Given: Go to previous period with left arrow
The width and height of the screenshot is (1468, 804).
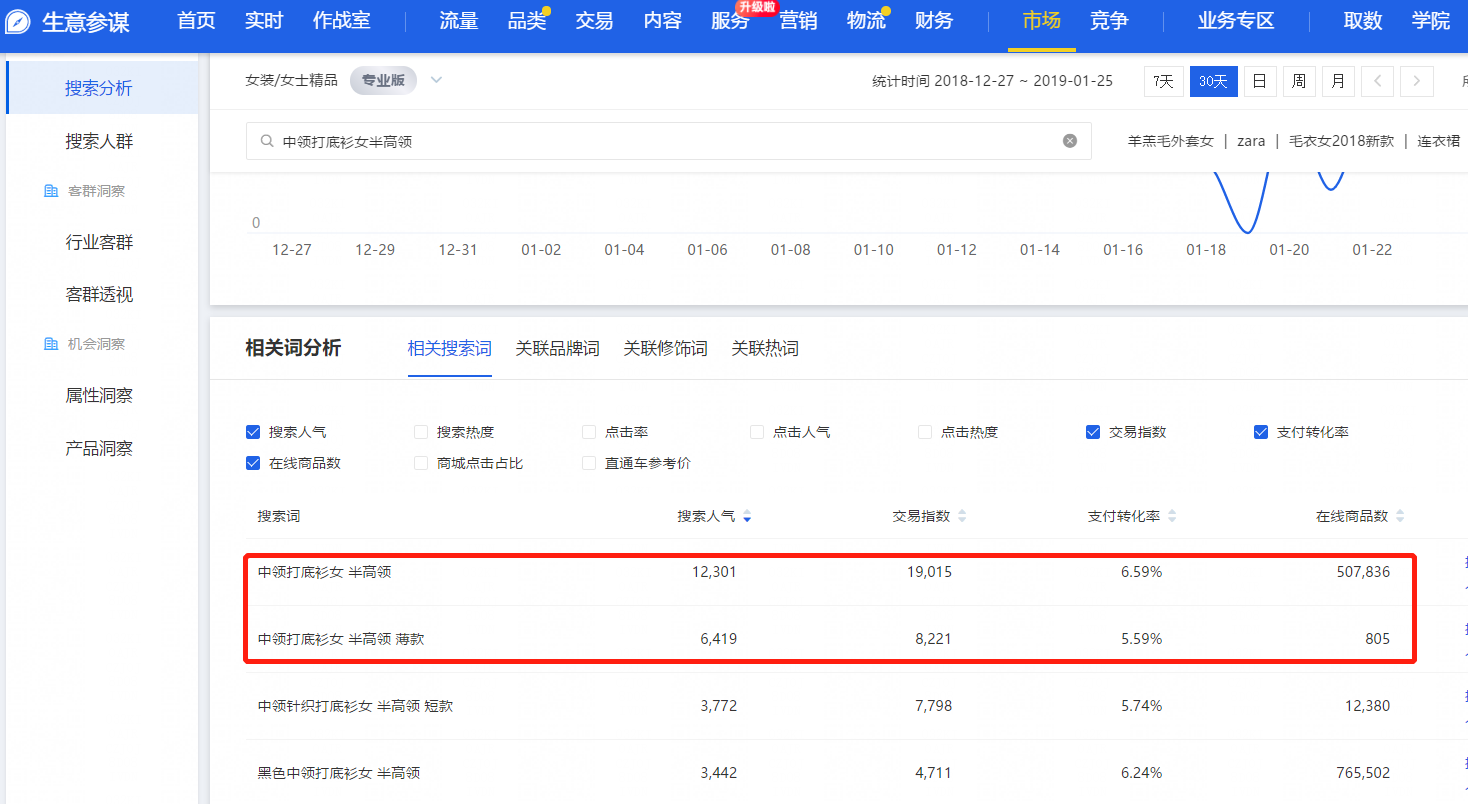Looking at the screenshot, I should coord(1377,81).
